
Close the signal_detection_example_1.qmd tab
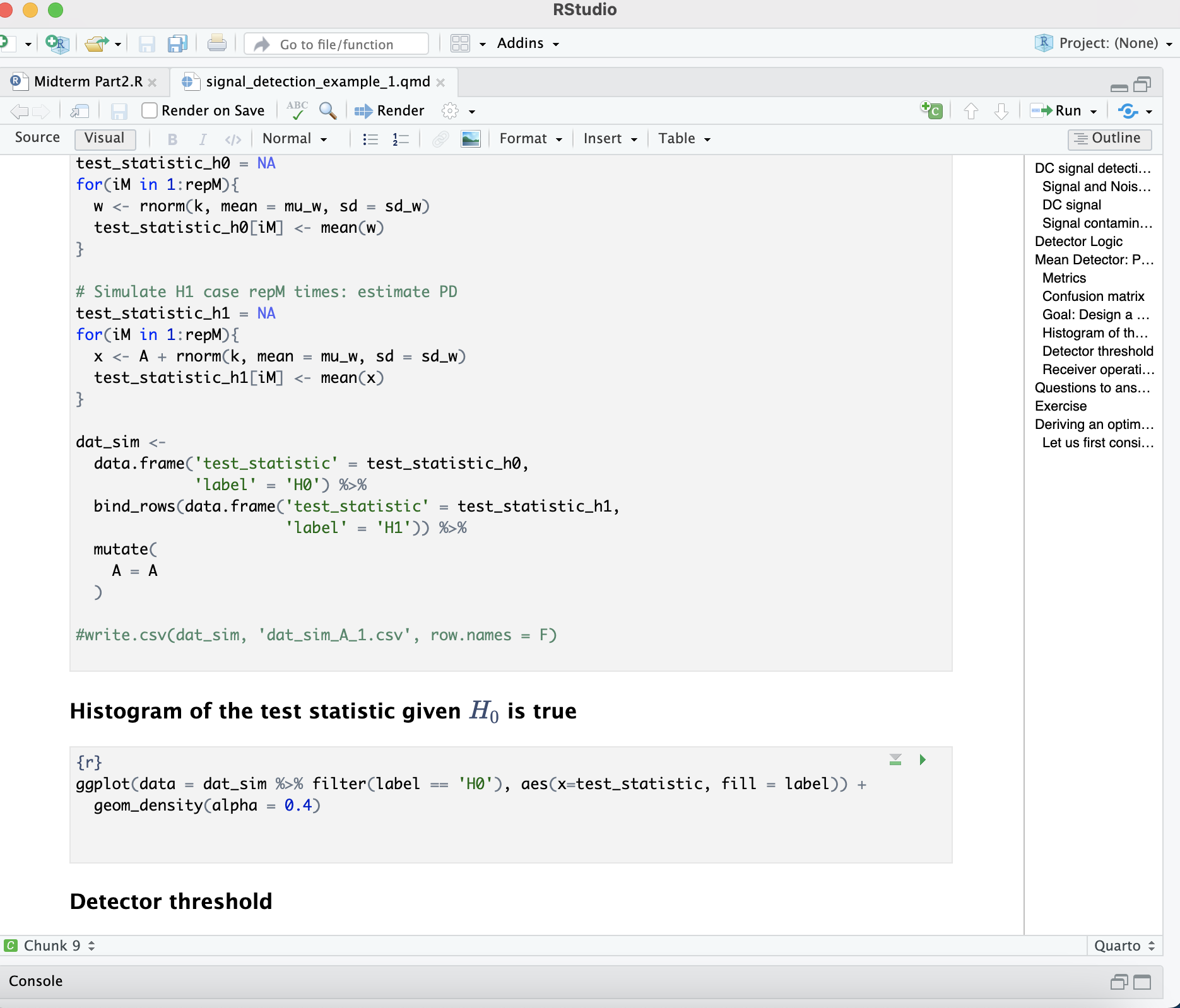tap(440, 83)
